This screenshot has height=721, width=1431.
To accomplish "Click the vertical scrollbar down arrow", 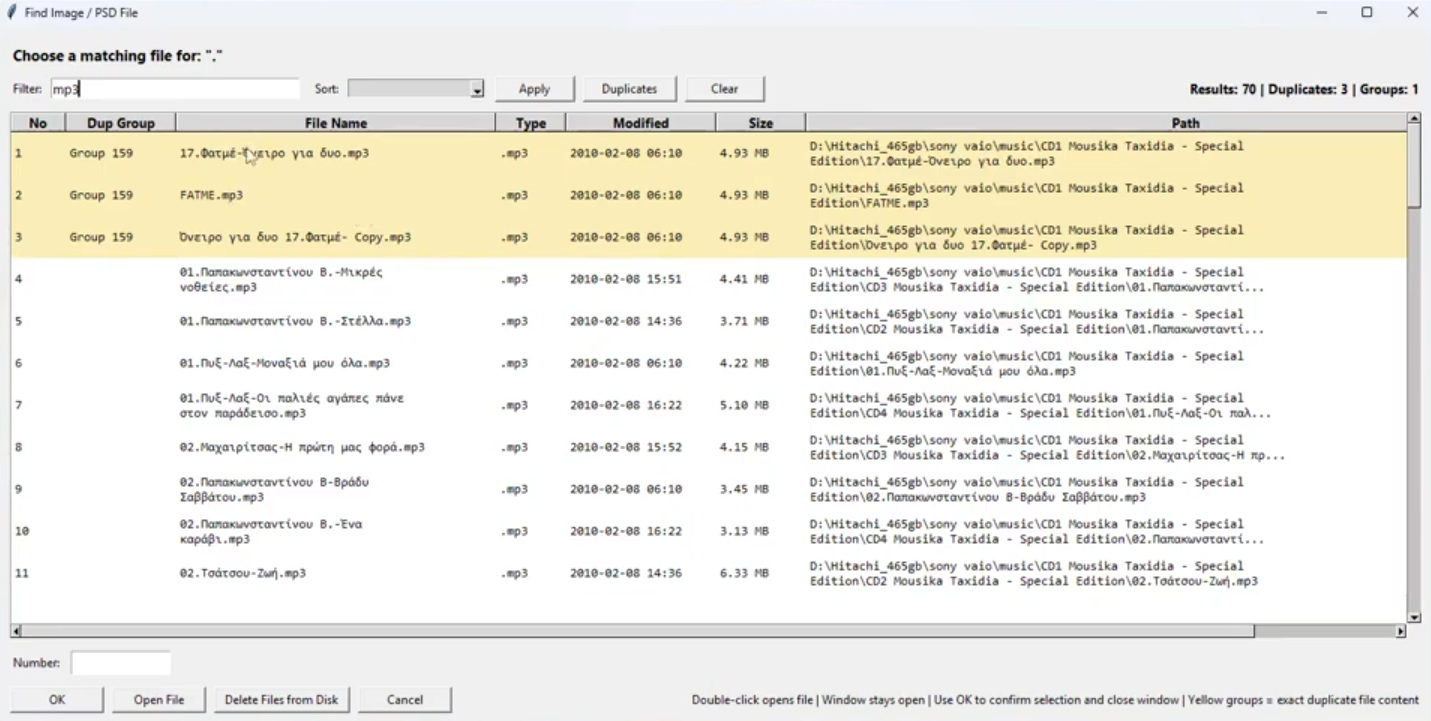I will pos(1414,617).
